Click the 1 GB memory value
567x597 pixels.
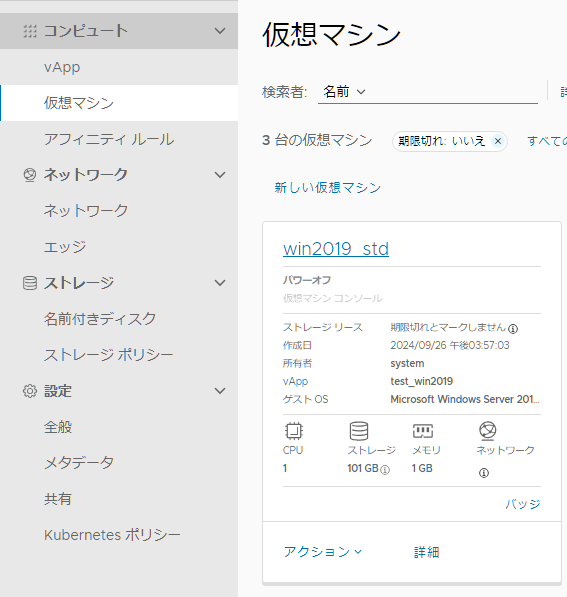coord(422,468)
